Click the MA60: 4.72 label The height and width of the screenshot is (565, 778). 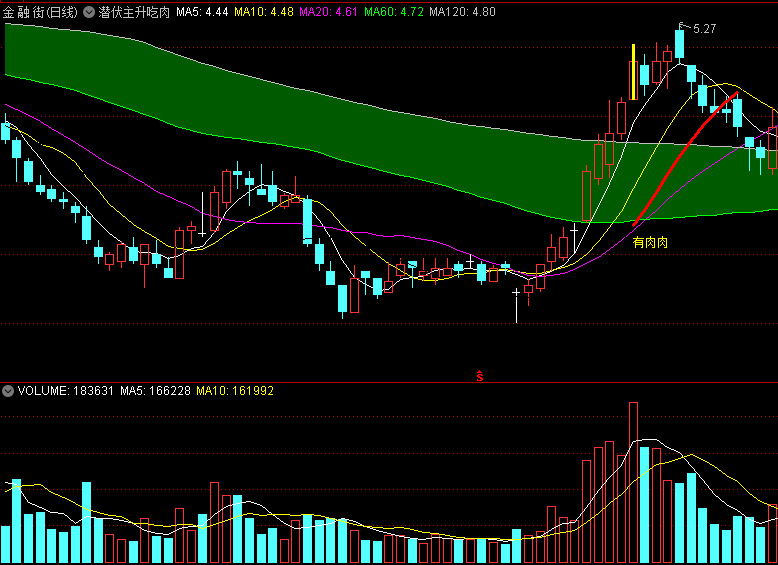pyautogui.click(x=394, y=12)
